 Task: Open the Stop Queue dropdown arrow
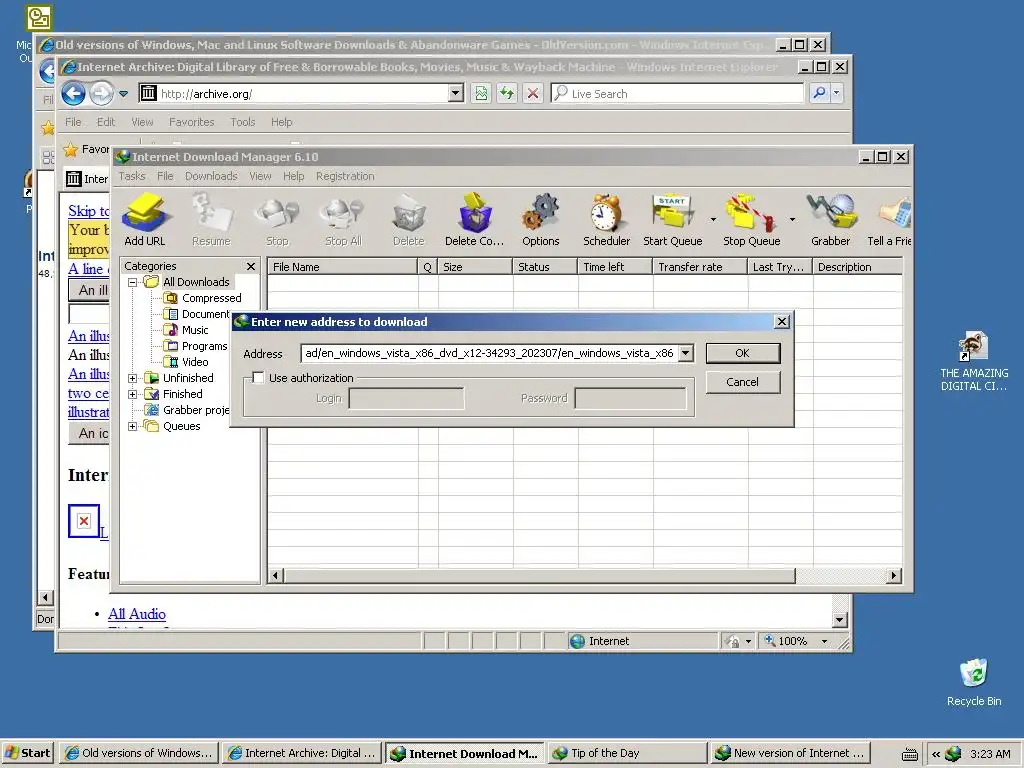[792, 219]
